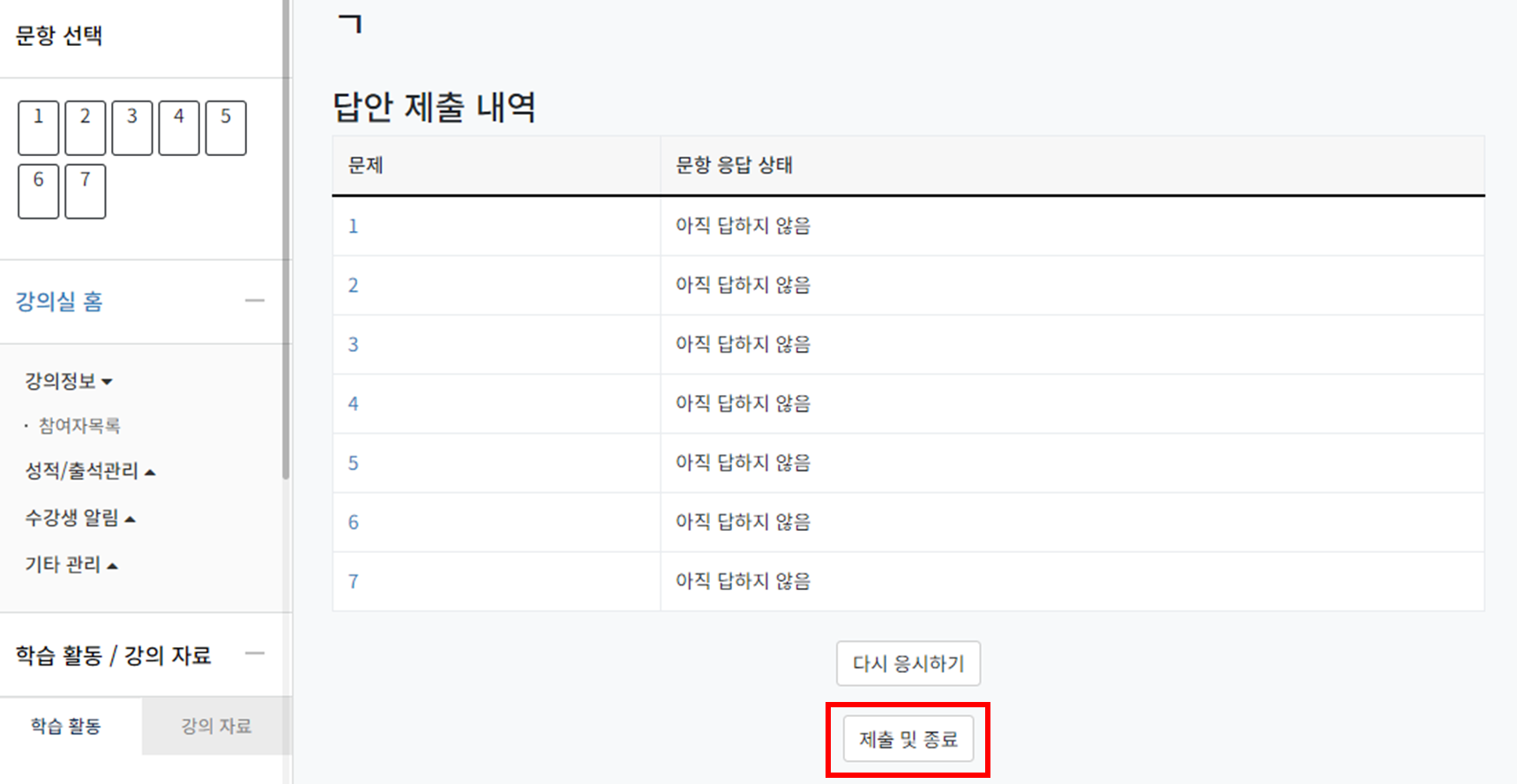Expand the 성적/출석관리 menu
1517x784 pixels.
point(90,471)
